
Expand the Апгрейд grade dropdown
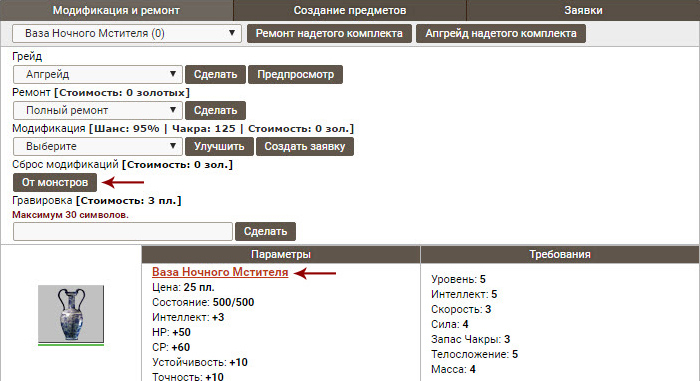pyautogui.click(x=98, y=74)
